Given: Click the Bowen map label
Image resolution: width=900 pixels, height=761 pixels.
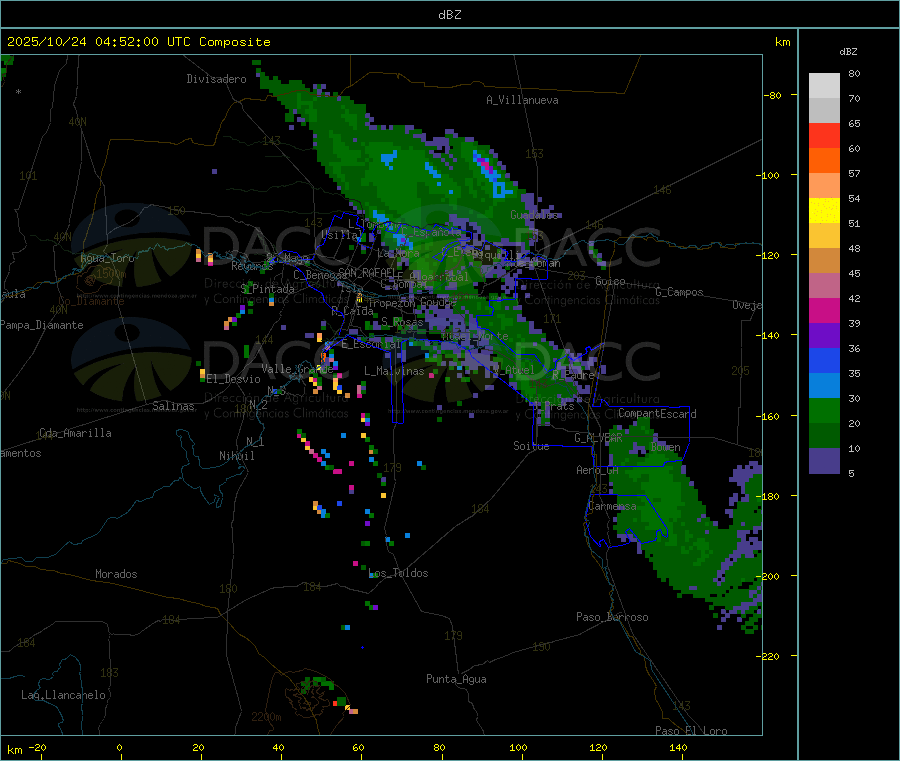Looking at the screenshot, I should [x=665, y=447].
